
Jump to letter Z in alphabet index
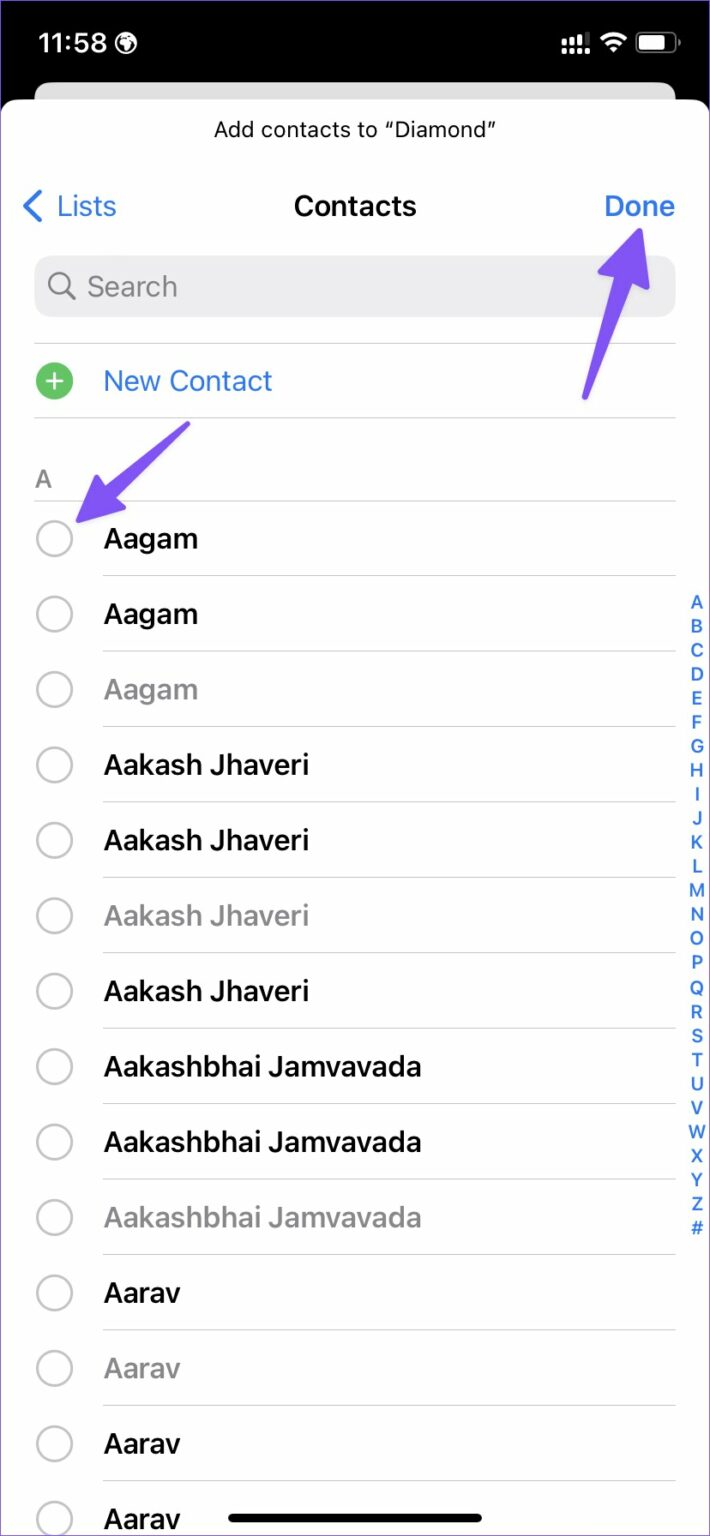point(696,1204)
